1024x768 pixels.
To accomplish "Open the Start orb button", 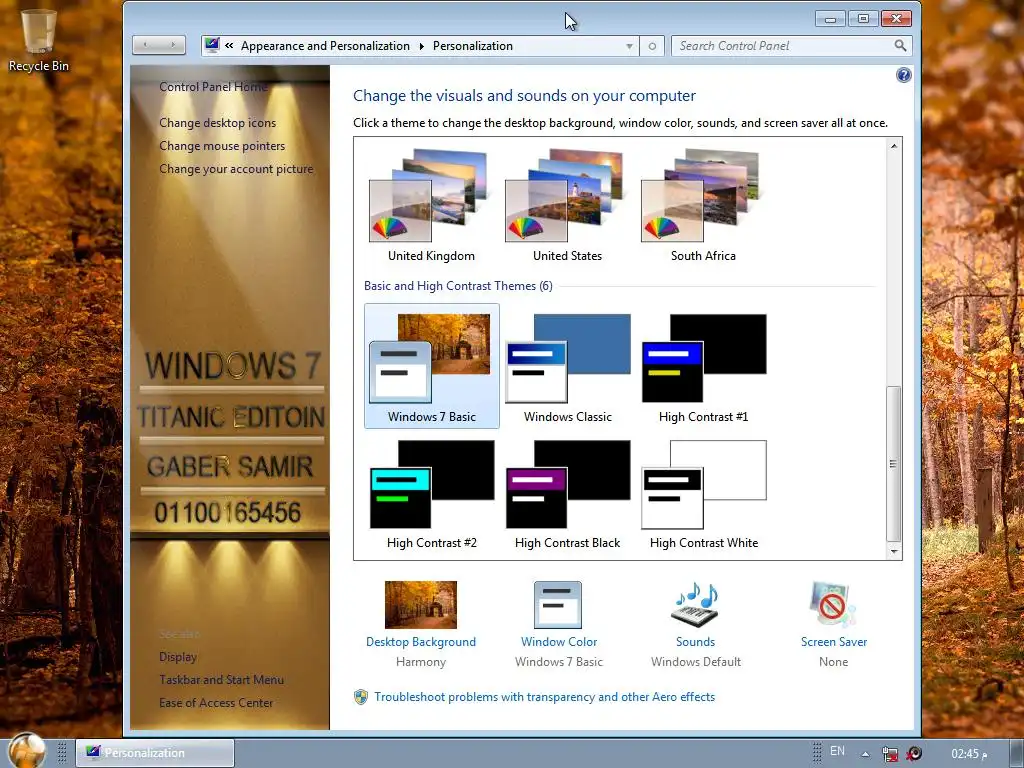I will coord(27,750).
